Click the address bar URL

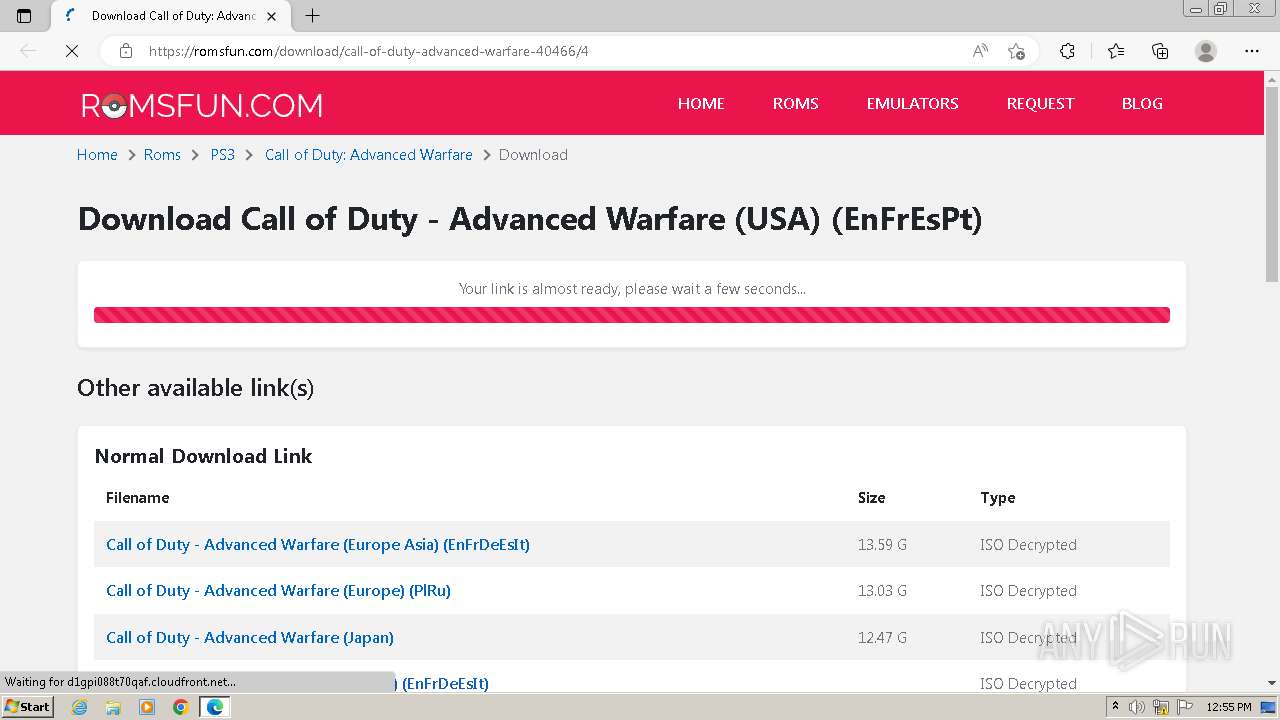(x=368, y=51)
